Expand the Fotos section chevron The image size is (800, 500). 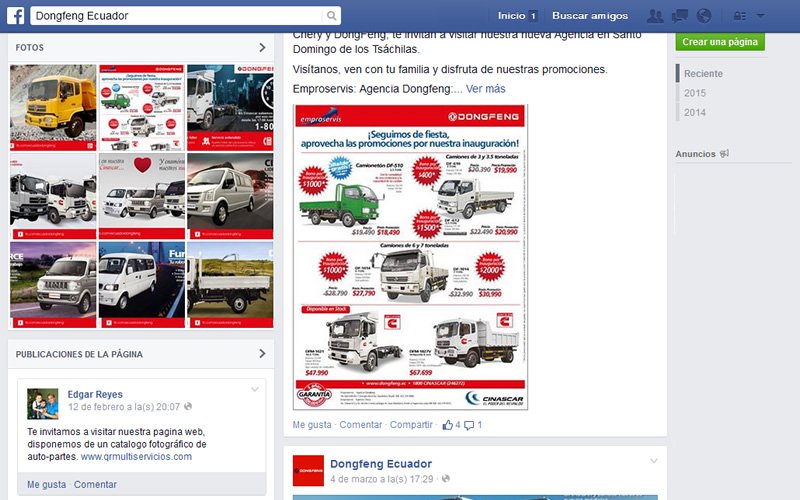[x=262, y=47]
